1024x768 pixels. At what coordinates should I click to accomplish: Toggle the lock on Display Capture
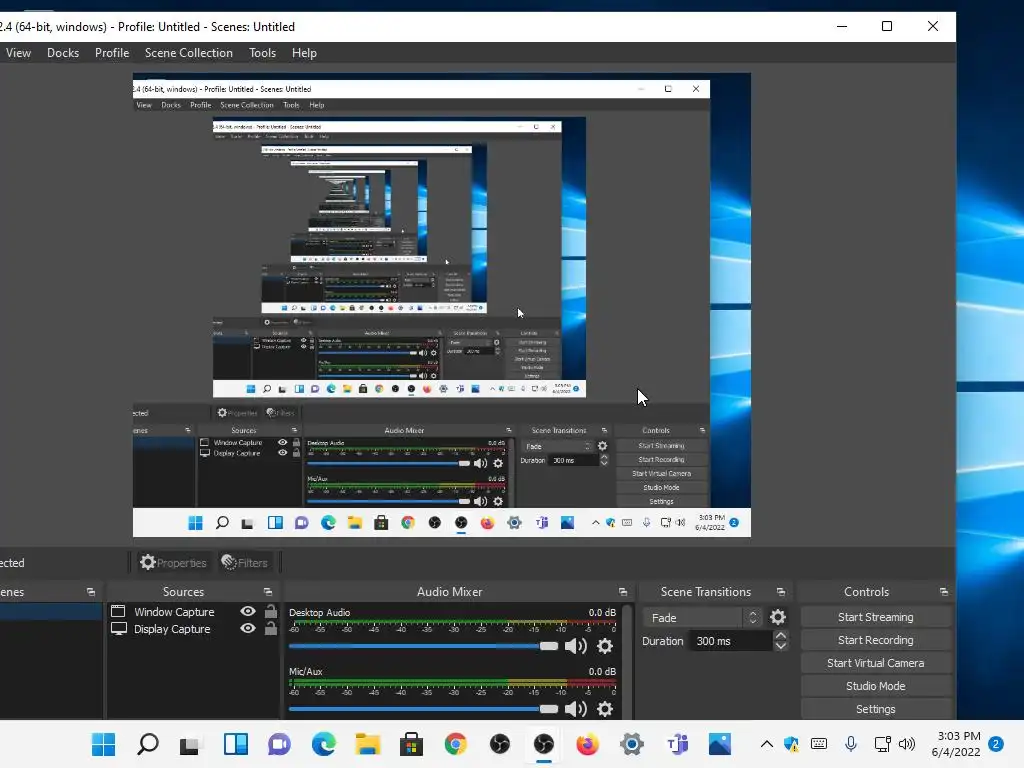(270, 628)
